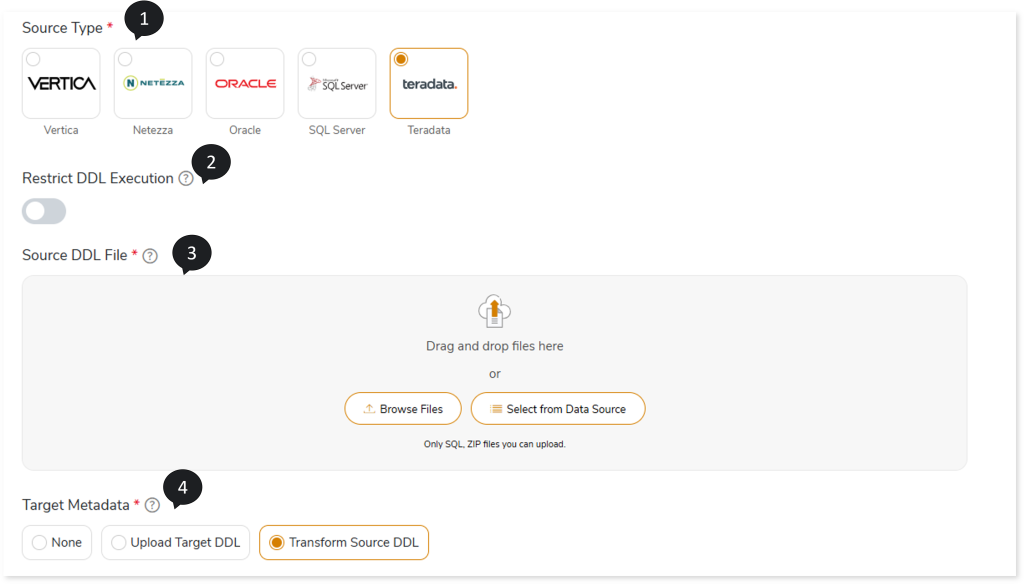Open Target Metadata help icon
The image size is (1024, 584).
(x=152, y=505)
